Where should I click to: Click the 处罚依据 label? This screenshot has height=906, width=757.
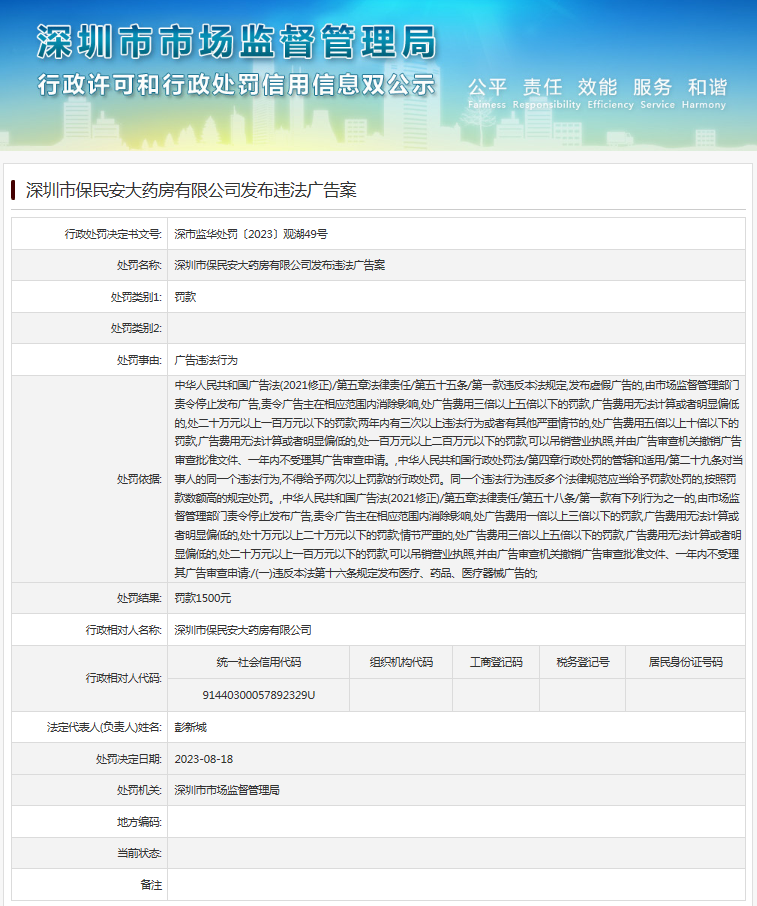[x=139, y=479]
